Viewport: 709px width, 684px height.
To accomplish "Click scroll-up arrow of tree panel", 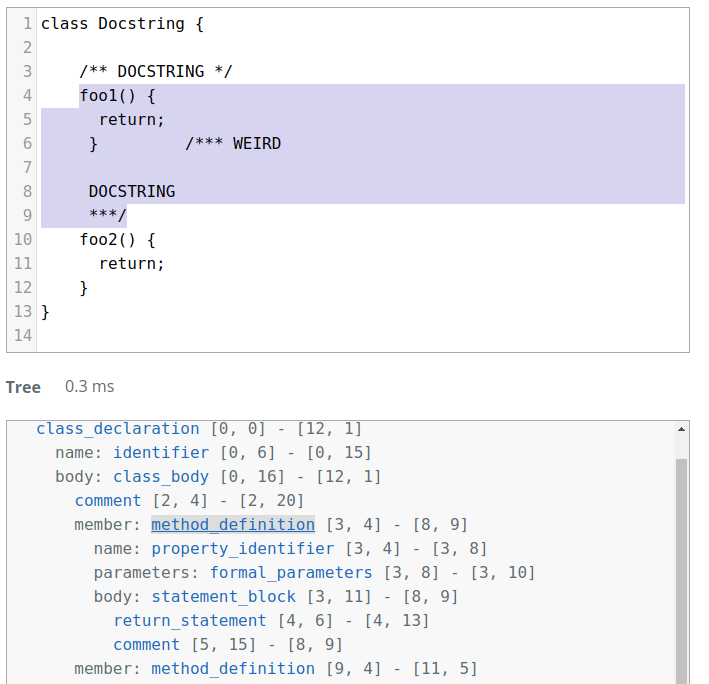I will (681, 429).
